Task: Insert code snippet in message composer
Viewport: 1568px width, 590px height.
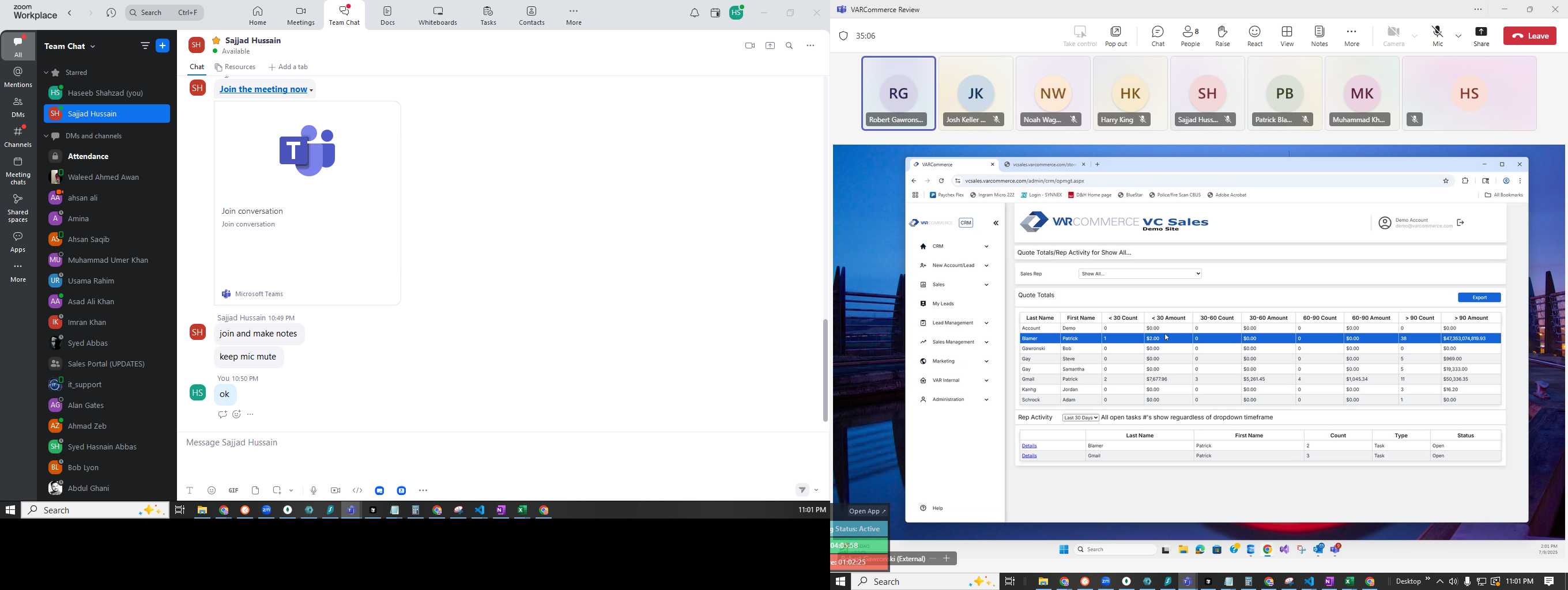Action: point(357,490)
